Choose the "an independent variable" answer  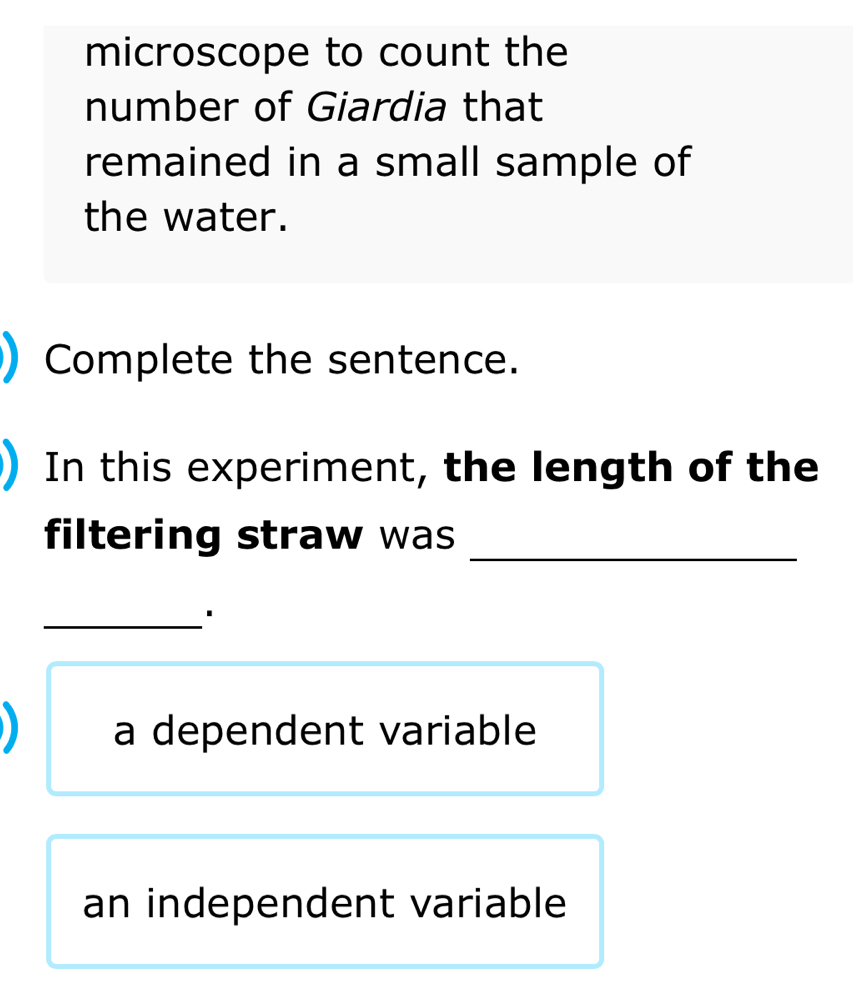tap(324, 903)
